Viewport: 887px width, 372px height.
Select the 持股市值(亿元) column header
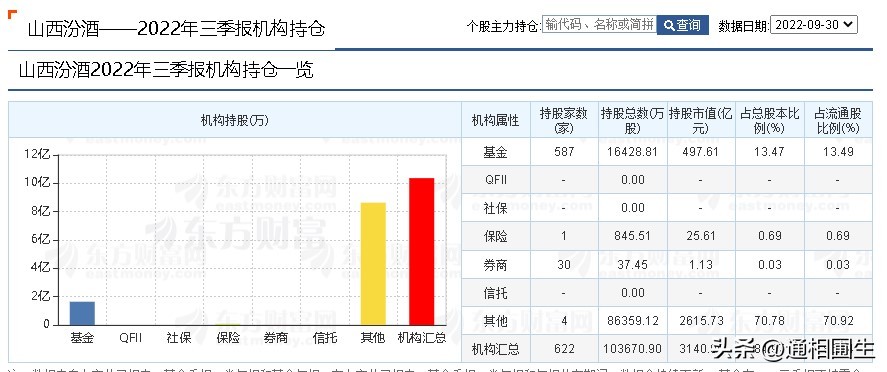[700, 120]
